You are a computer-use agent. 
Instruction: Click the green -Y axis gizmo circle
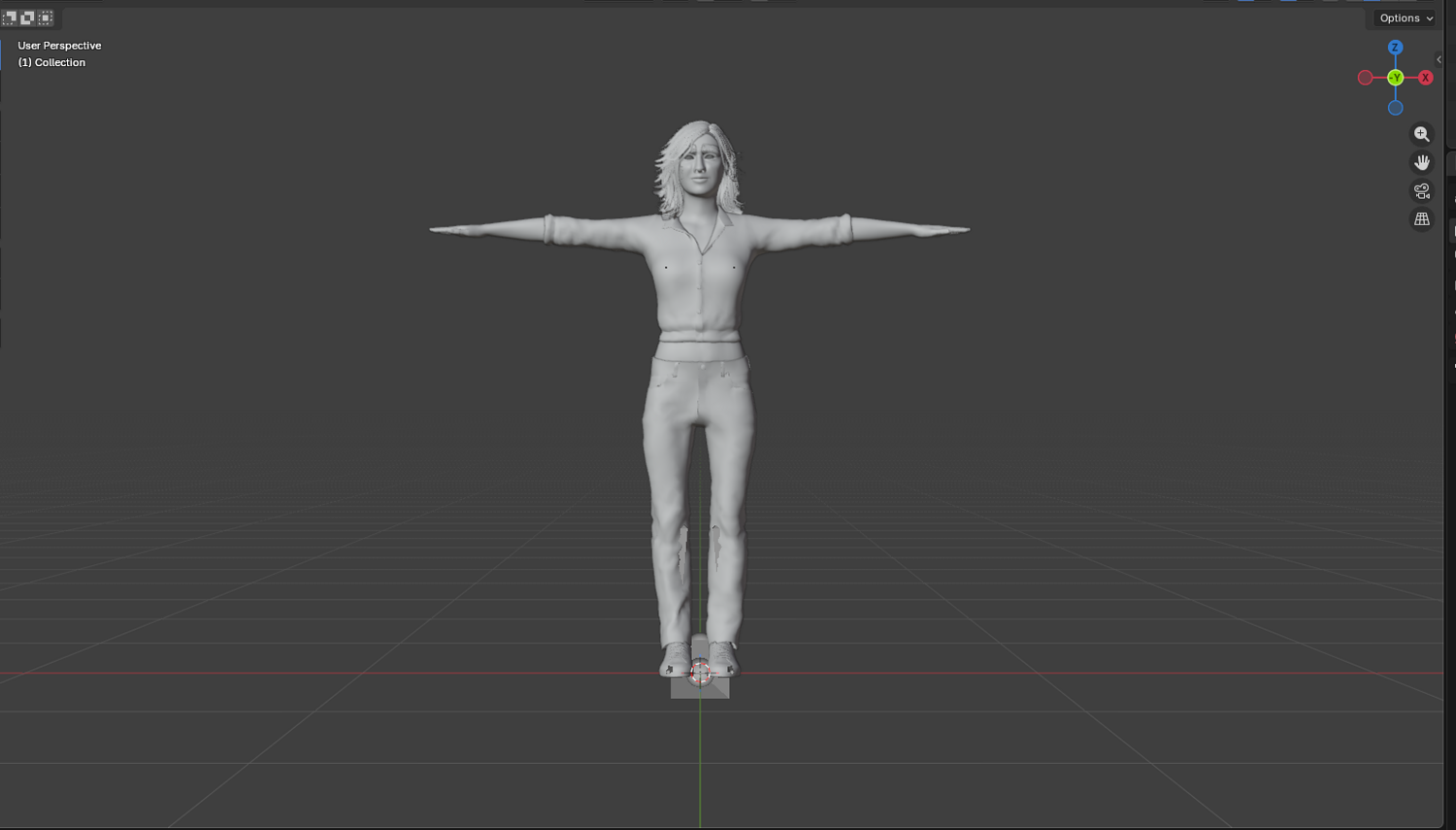tap(1395, 78)
